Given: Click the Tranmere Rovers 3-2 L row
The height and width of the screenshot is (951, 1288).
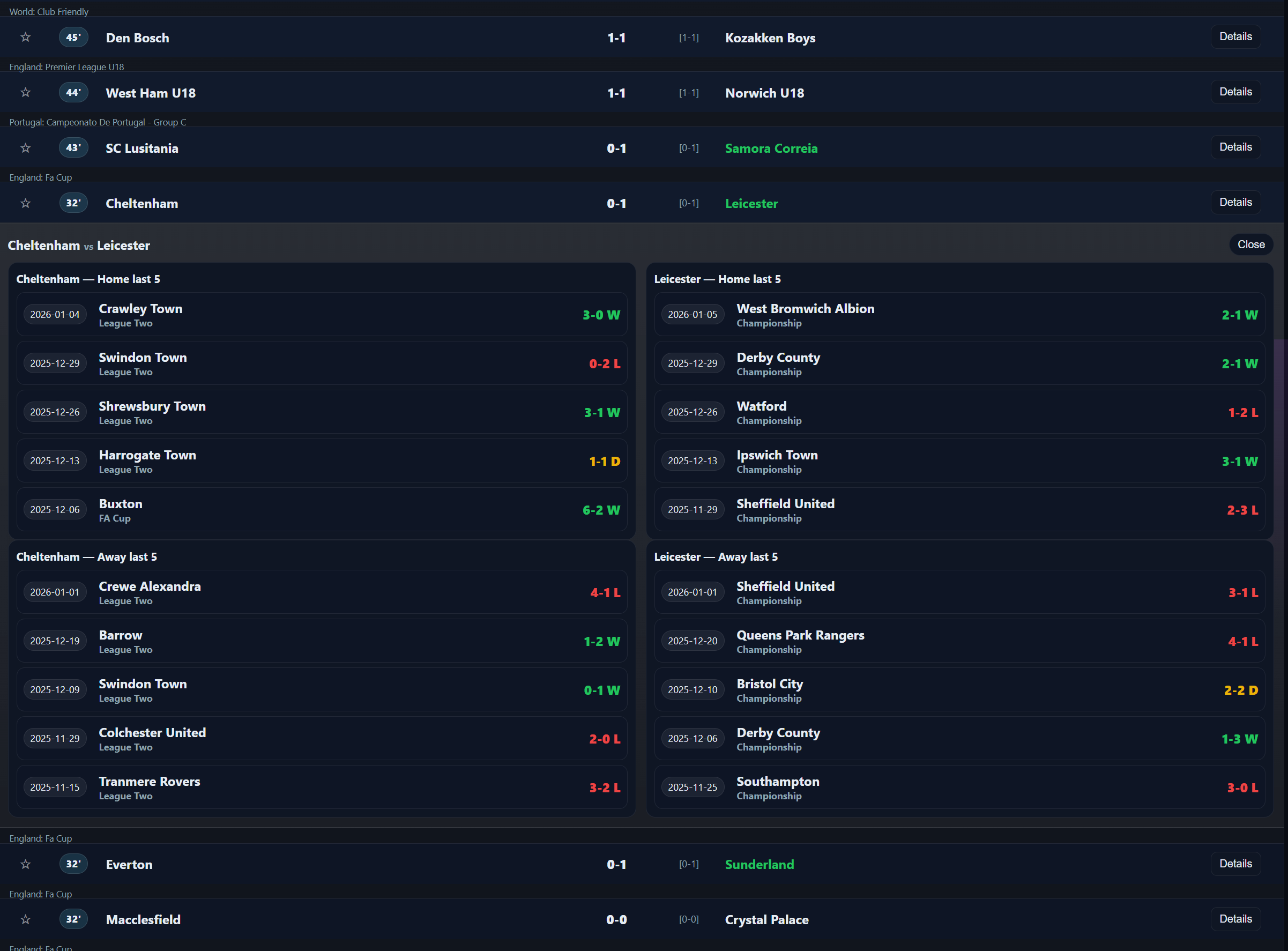Looking at the screenshot, I should point(322,788).
